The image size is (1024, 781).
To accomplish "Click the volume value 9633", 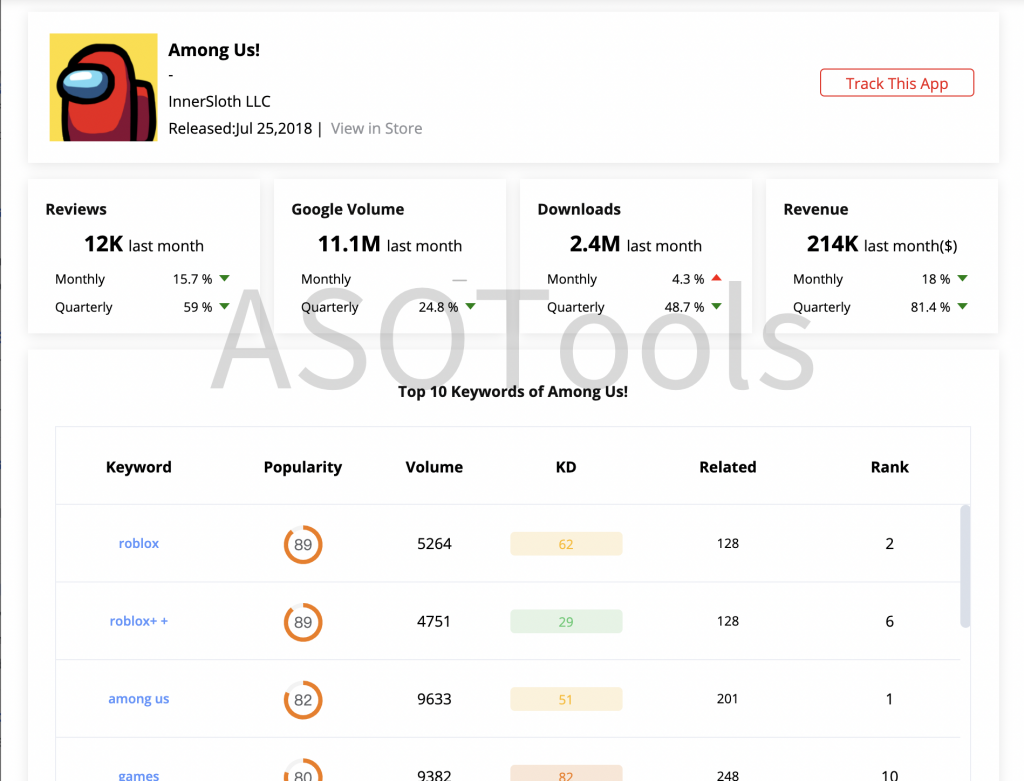I will 434,699.
